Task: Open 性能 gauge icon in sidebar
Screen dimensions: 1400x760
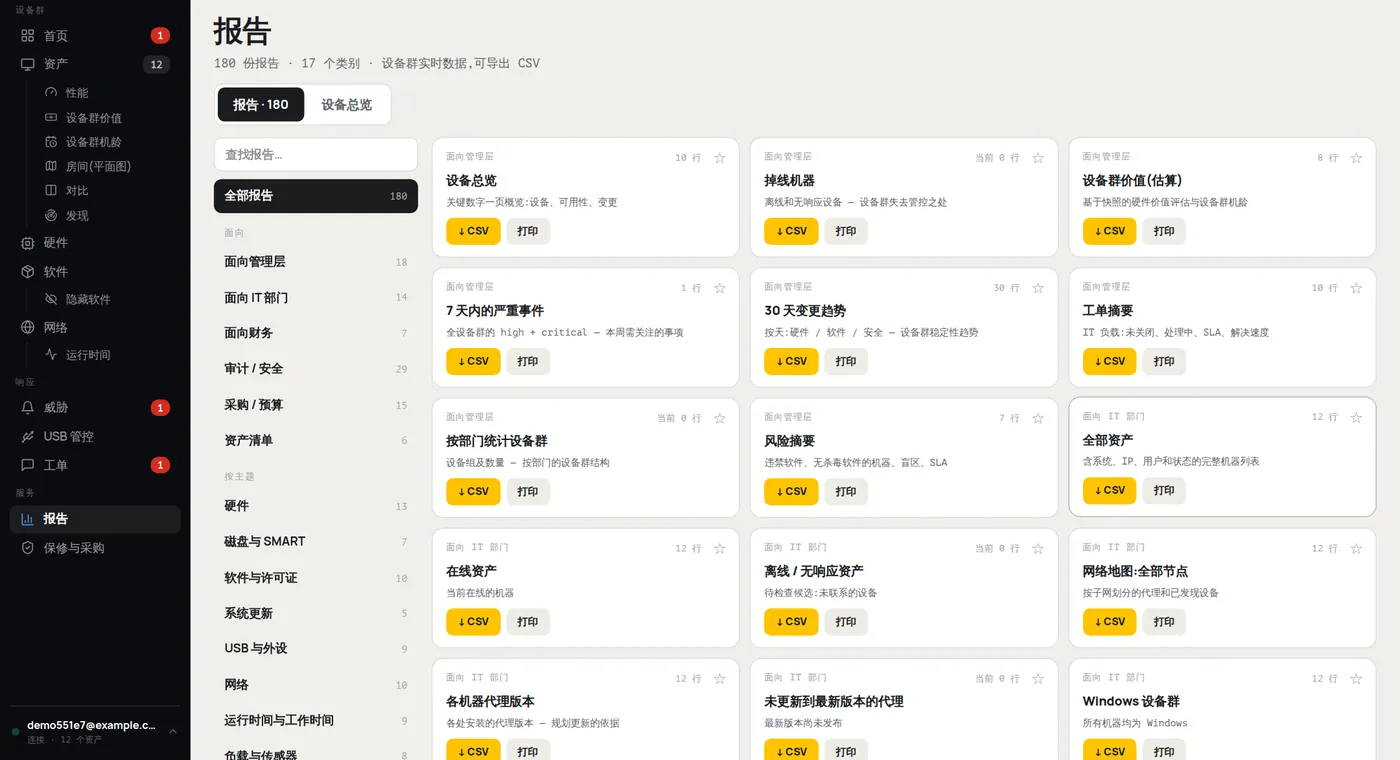Action: 51,92
